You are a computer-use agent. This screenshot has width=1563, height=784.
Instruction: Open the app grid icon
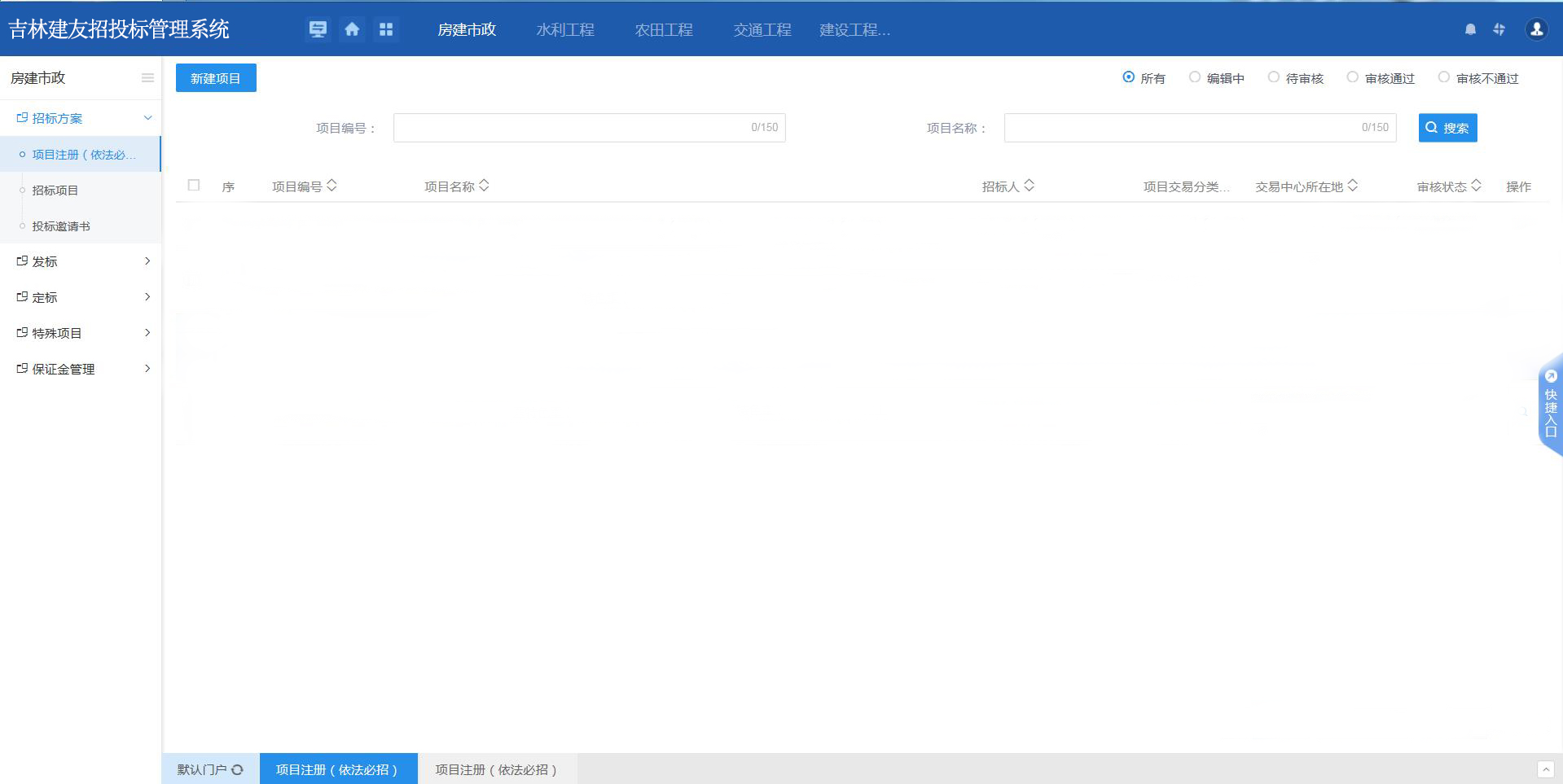click(386, 29)
